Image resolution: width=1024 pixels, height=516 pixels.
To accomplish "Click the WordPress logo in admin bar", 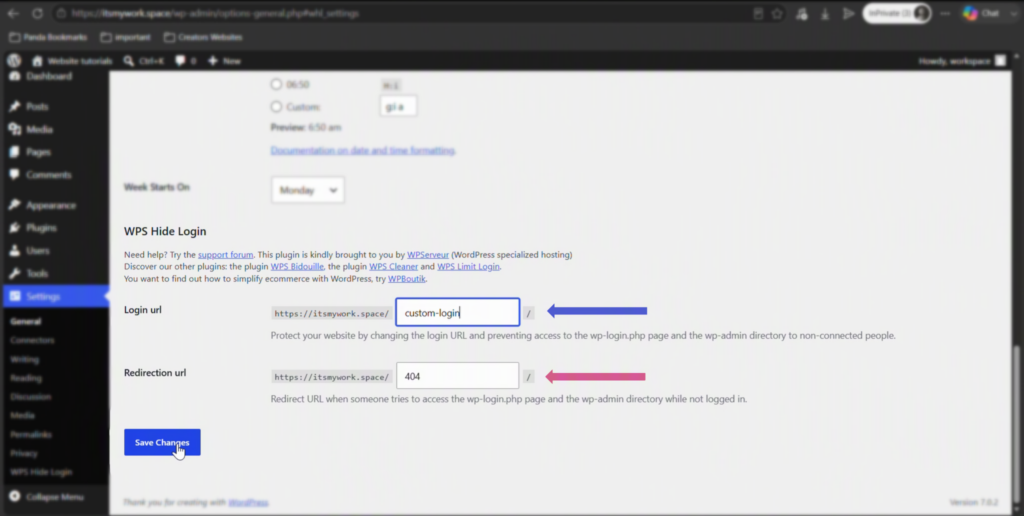I will coord(14,61).
